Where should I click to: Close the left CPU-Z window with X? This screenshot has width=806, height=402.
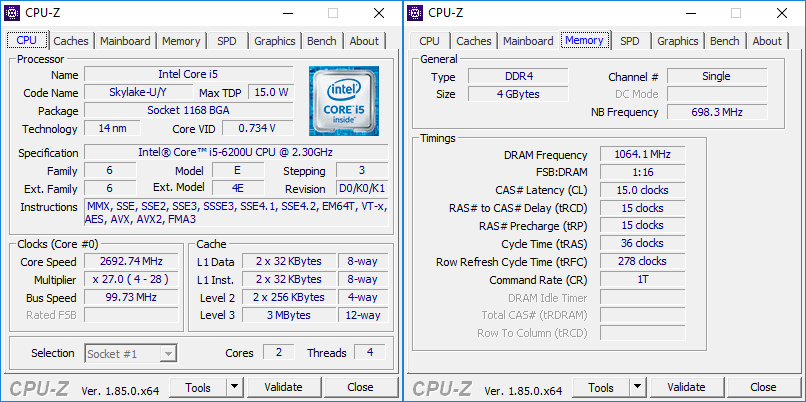click(379, 13)
